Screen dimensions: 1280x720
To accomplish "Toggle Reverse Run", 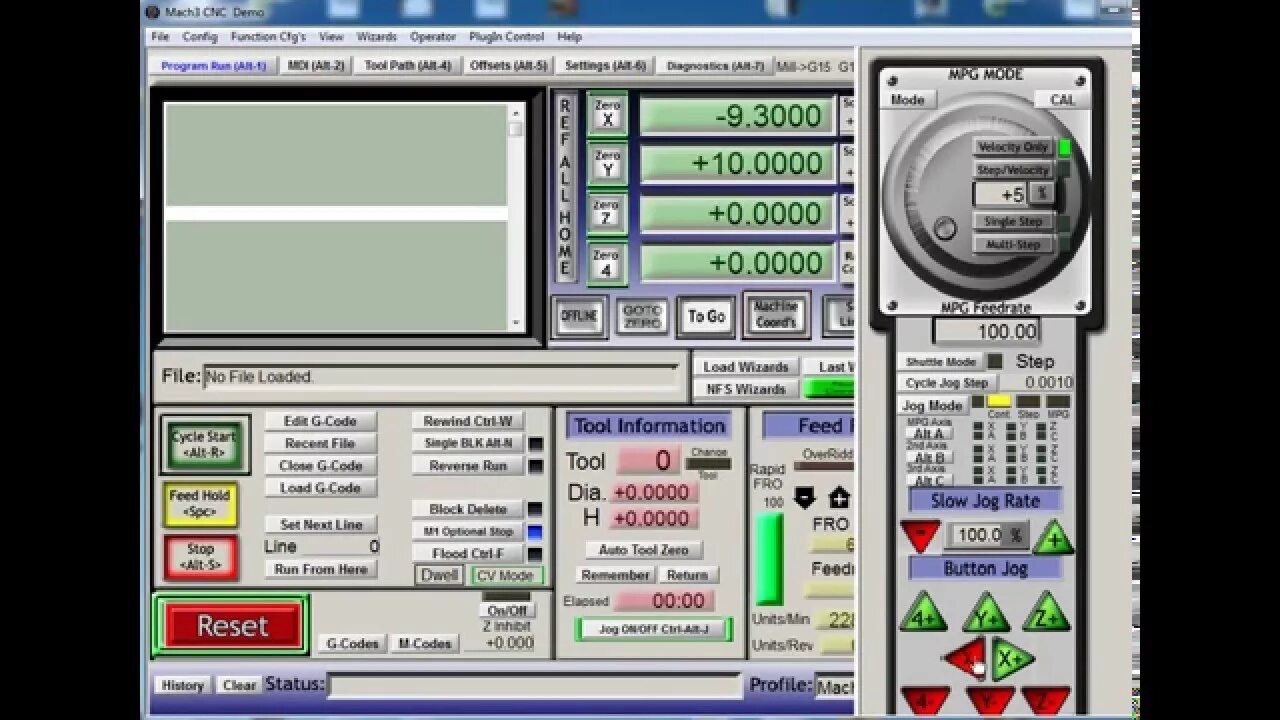I will [468, 465].
